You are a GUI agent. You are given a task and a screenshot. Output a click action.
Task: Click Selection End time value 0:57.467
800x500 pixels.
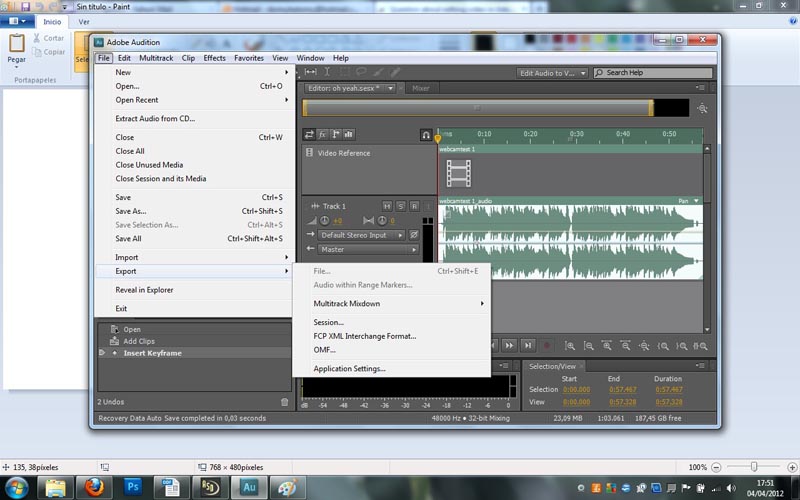tap(622, 390)
